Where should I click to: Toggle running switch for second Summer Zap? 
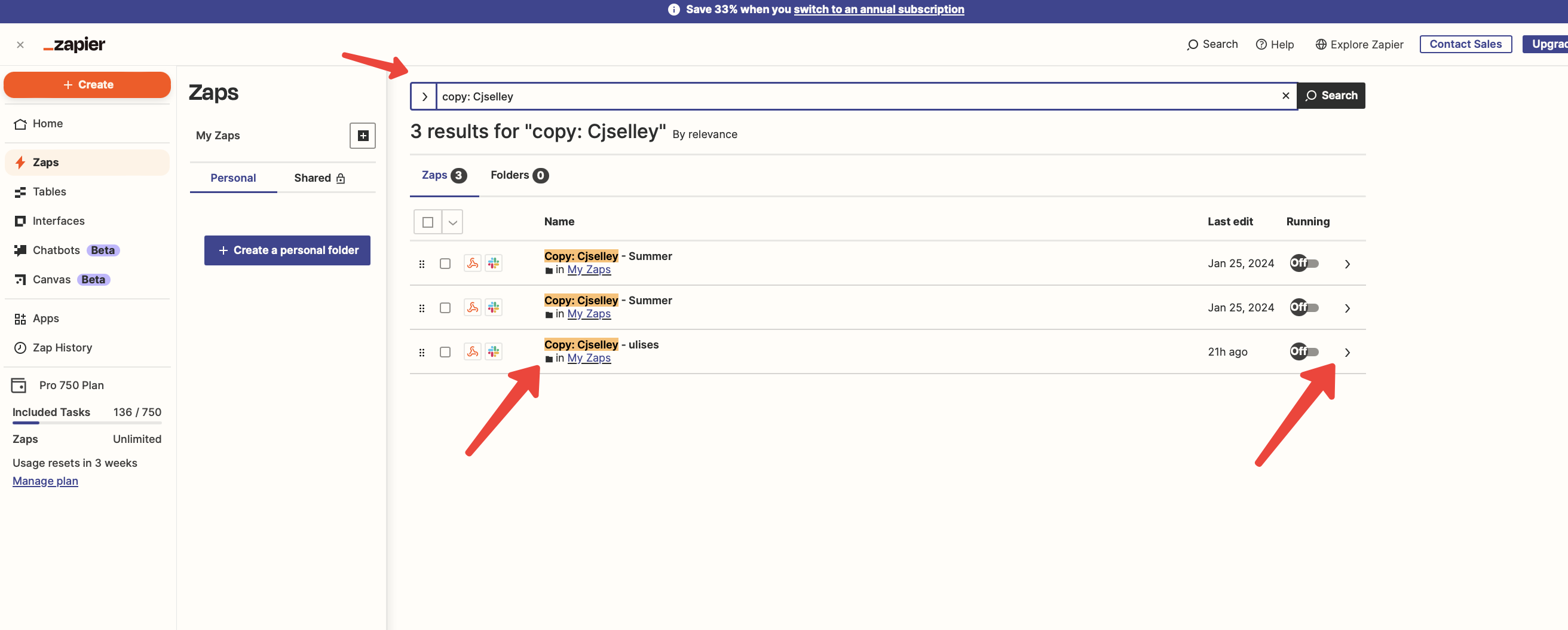[x=1304, y=307]
